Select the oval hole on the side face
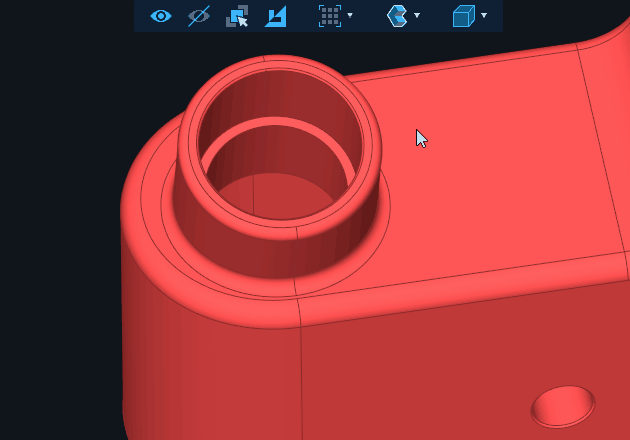Image resolution: width=630 pixels, height=440 pixels. pos(562,404)
